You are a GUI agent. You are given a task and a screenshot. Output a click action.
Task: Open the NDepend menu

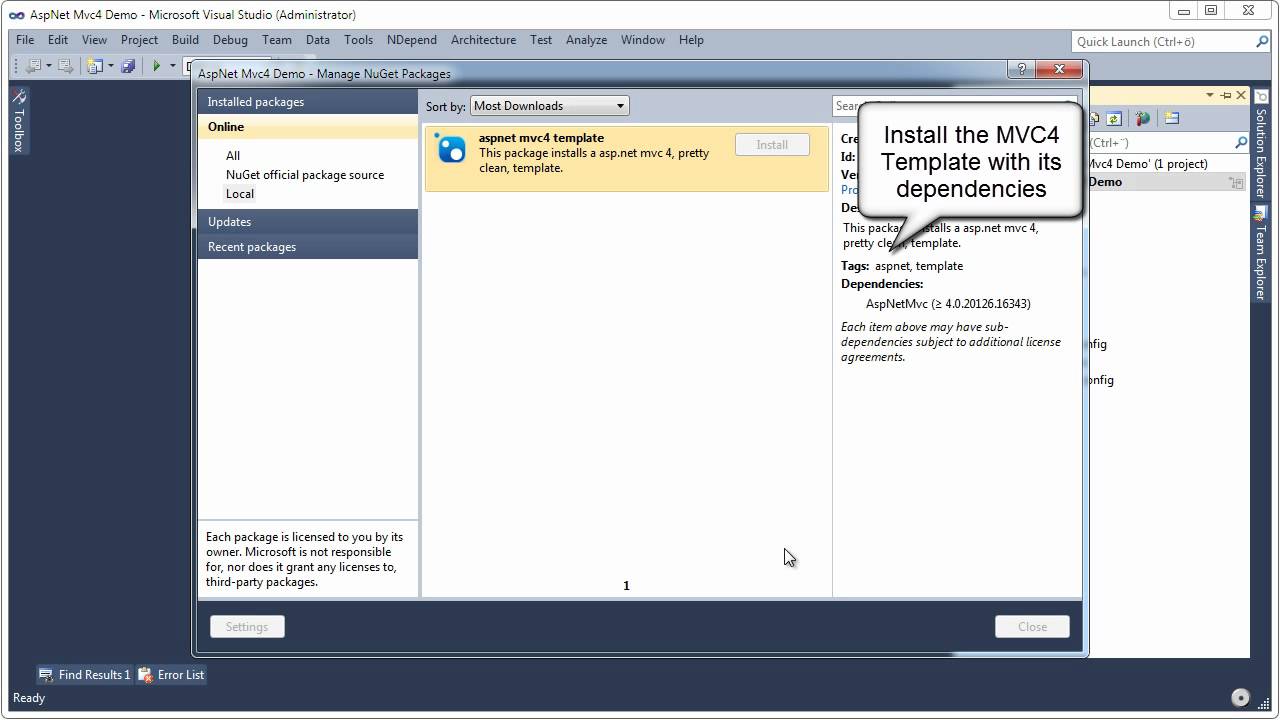coord(412,40)
